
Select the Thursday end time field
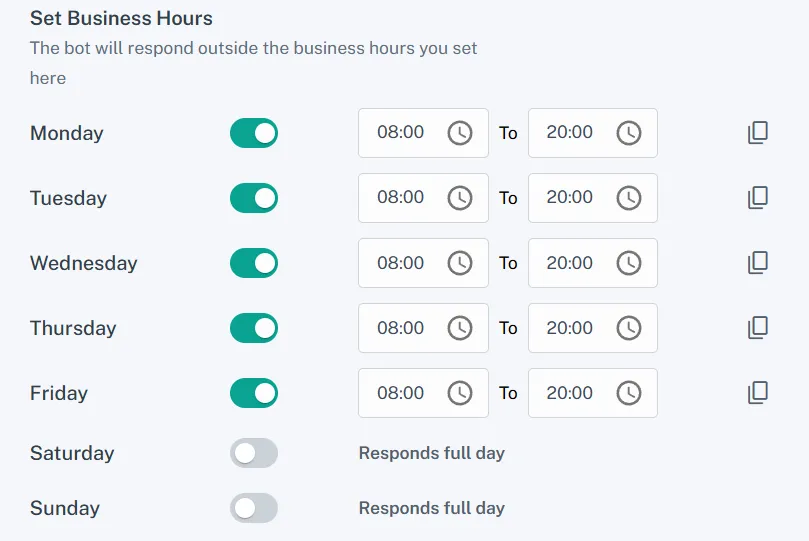pyautogui.click(x=571, y=328)
